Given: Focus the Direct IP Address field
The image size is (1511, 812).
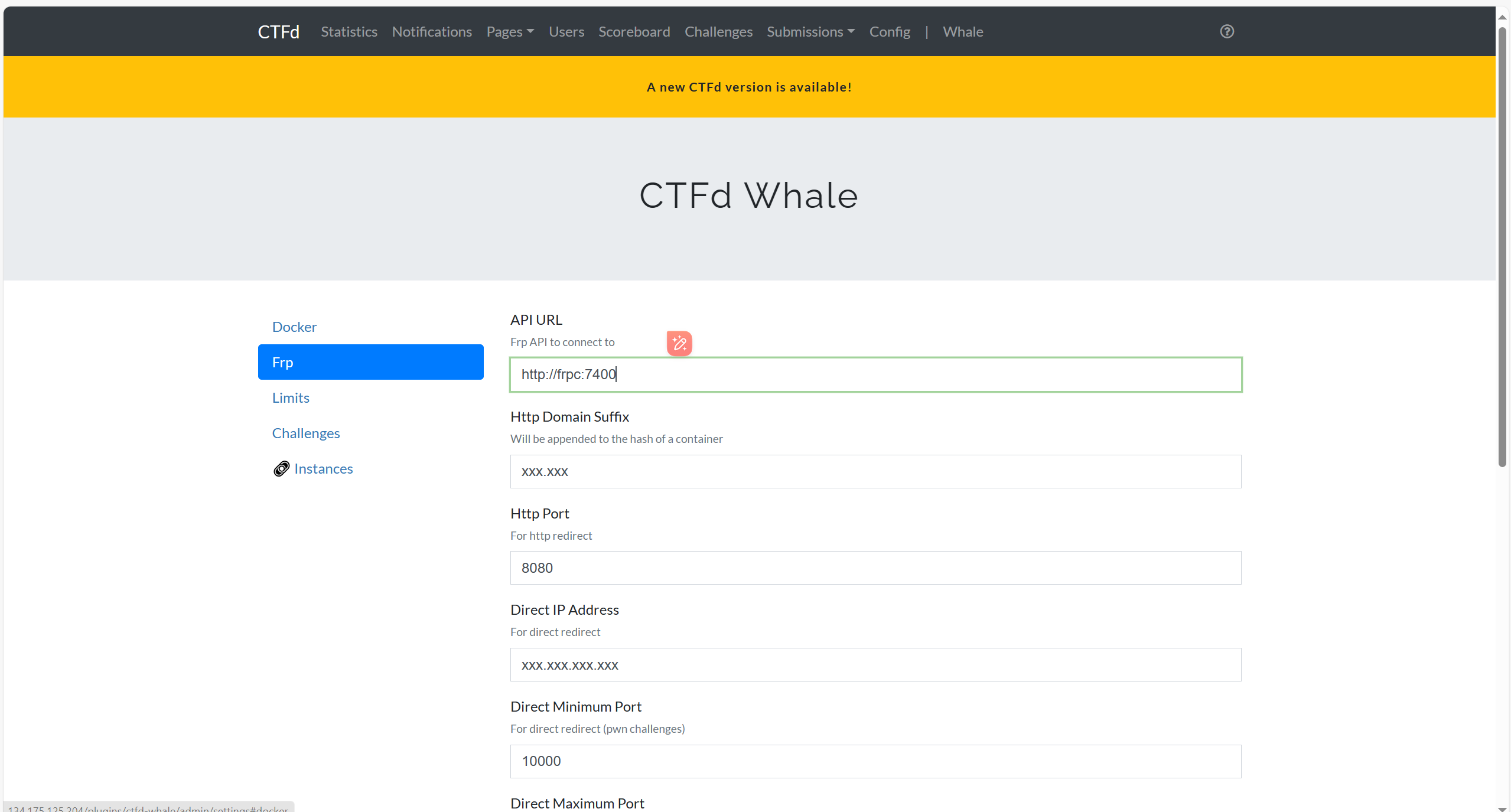Looking at the screenshot, I should click(x=875, y=664).
